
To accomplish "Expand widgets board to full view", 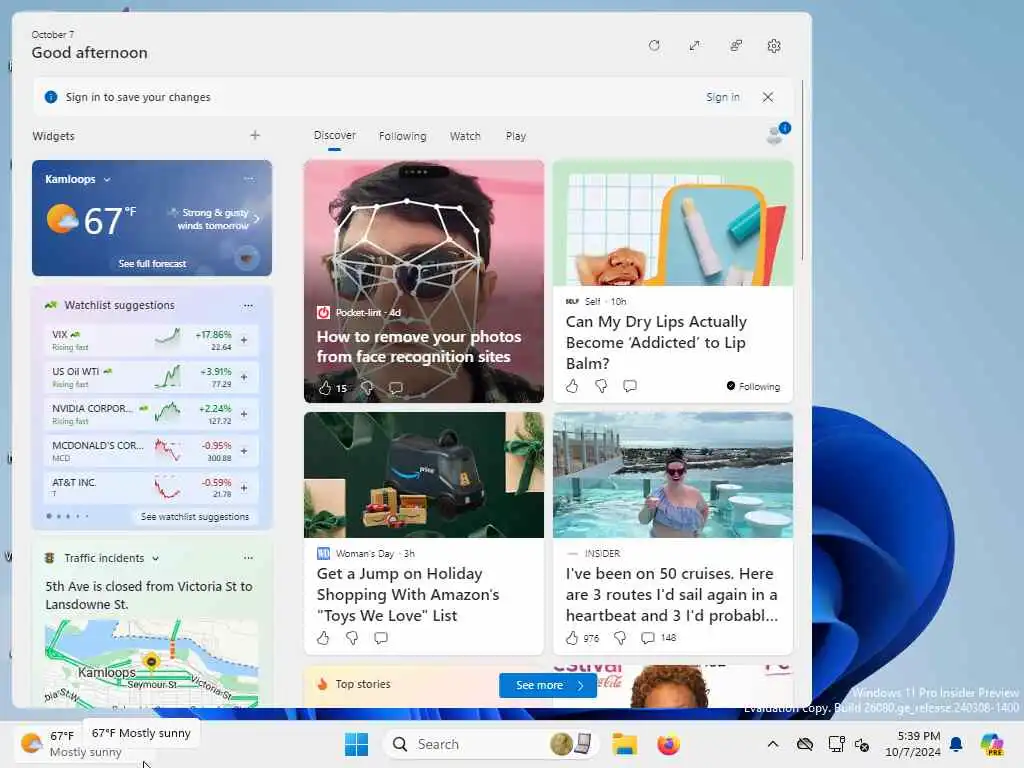I will (x=694, y=46).
